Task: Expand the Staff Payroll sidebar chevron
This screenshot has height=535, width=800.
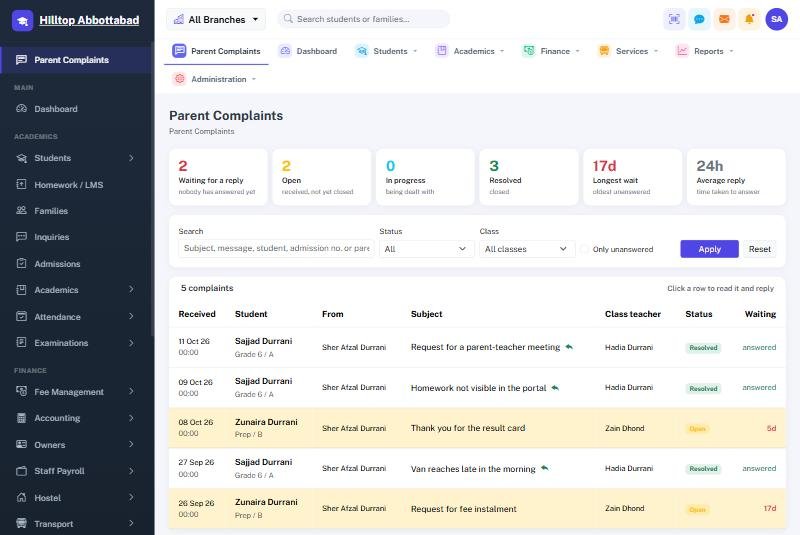Action: pos(131,471)
